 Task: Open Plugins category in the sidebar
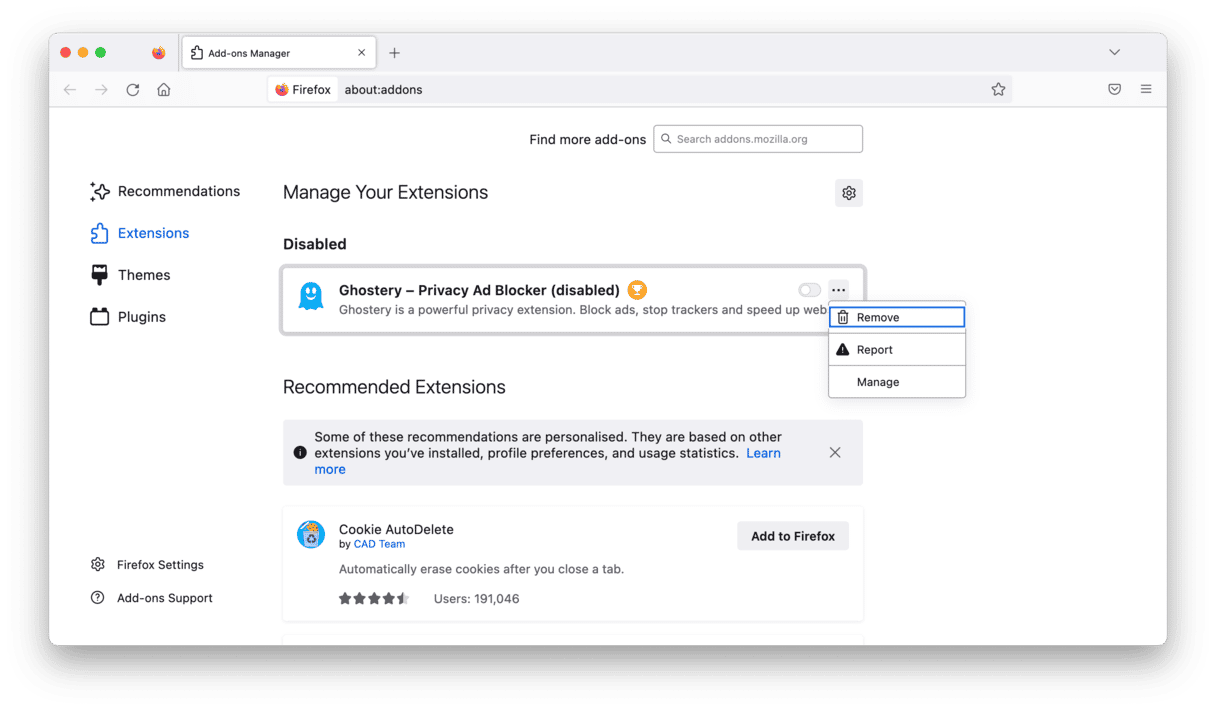click(x=128, y=317)
